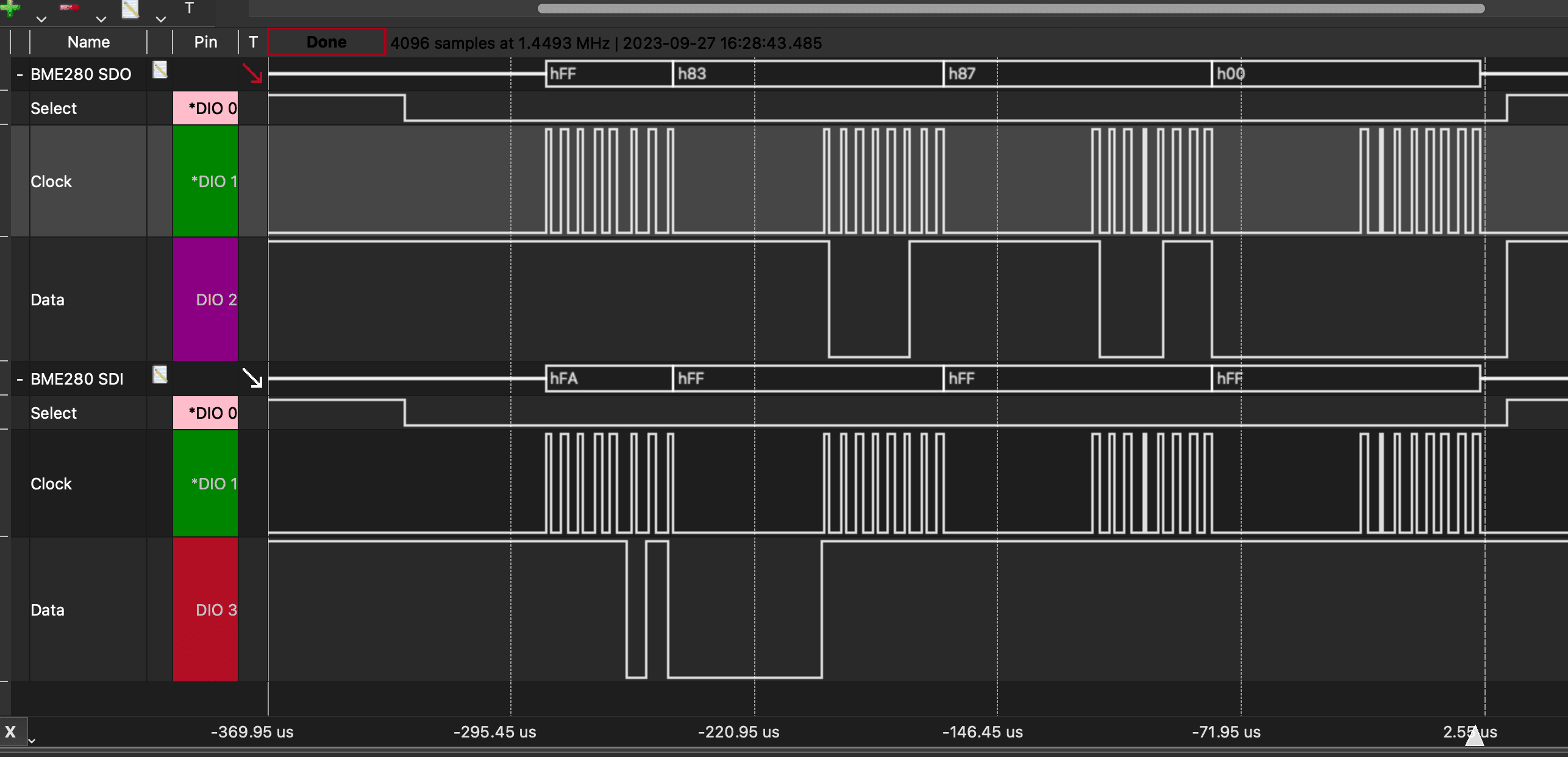The height and width of the screenshot is (757, 1568).
Task: Click the Pin column header
Action: point(205,42)
